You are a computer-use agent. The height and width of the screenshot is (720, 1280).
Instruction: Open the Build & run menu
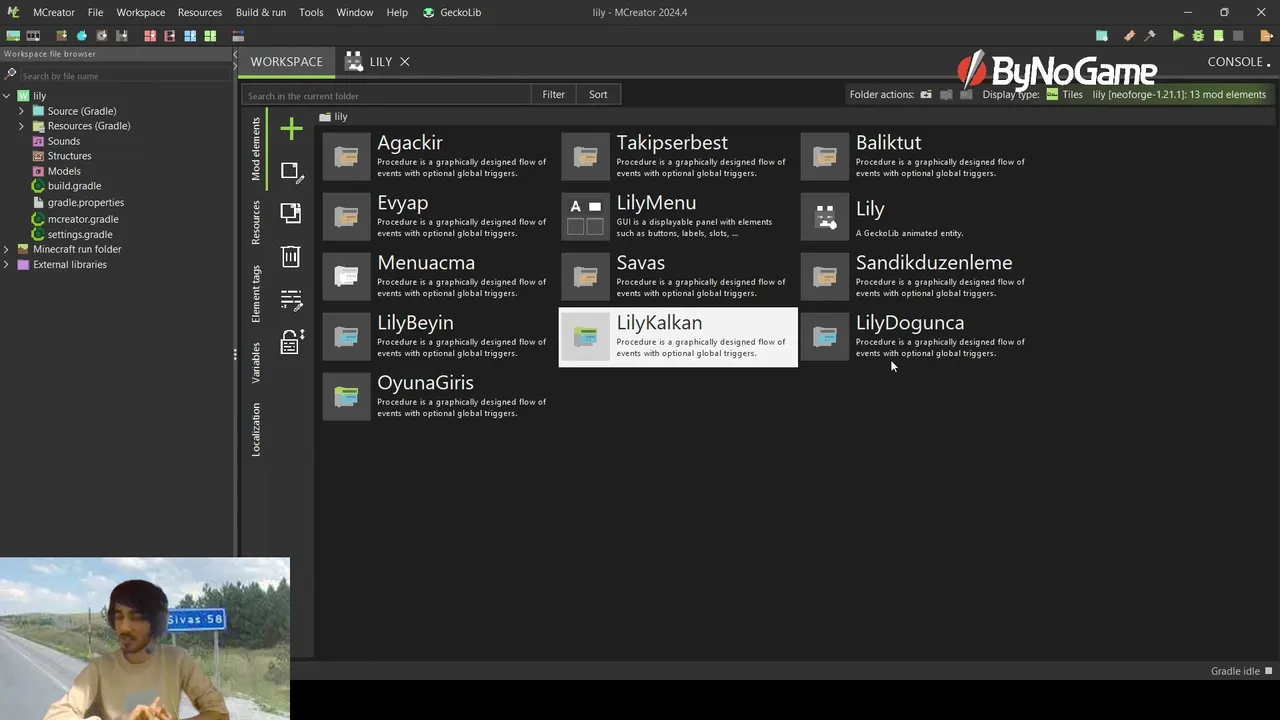click(x=260, y=12)
